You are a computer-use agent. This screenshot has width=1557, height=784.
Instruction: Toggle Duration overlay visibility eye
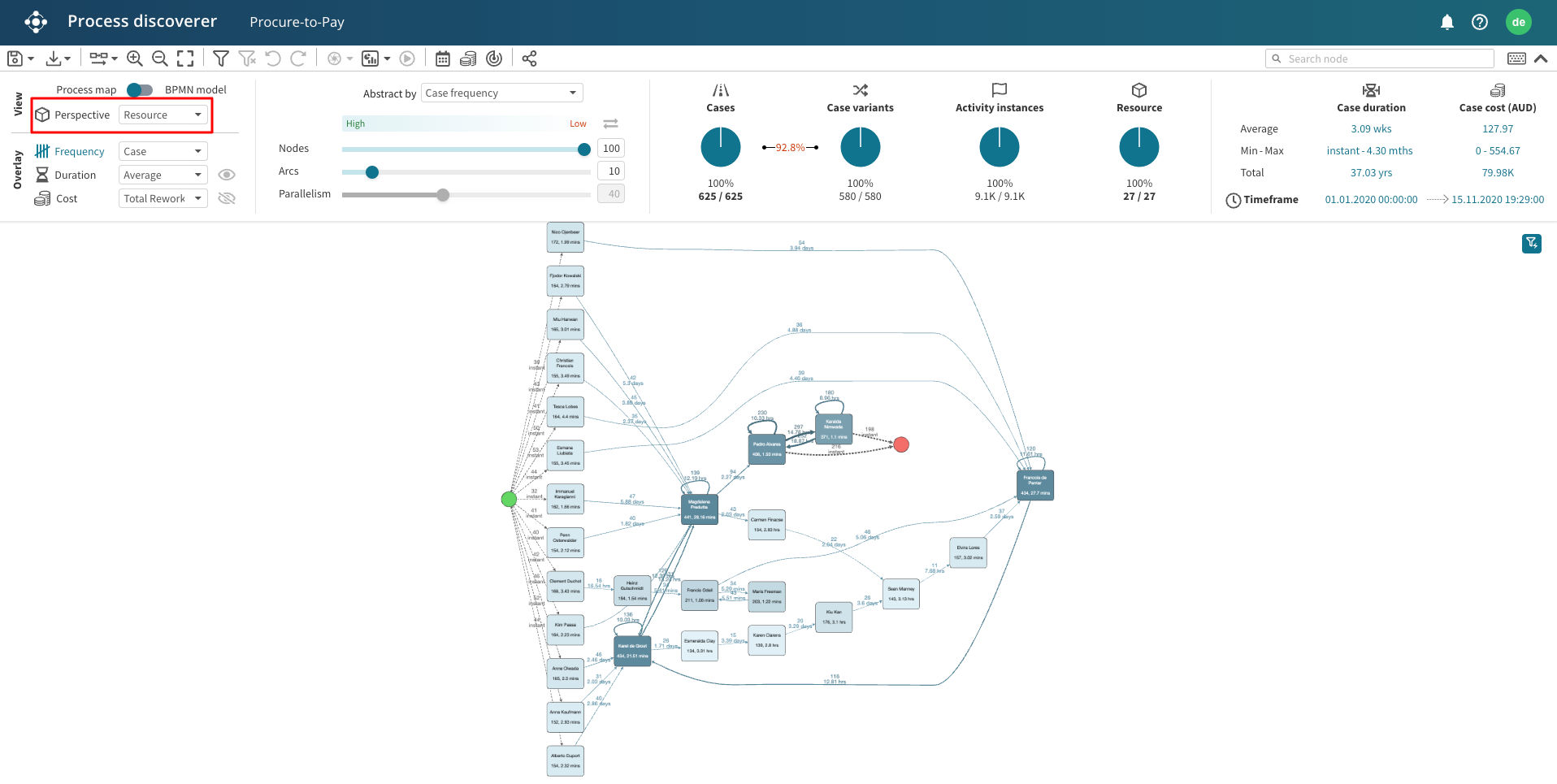[x=227, y=175]
